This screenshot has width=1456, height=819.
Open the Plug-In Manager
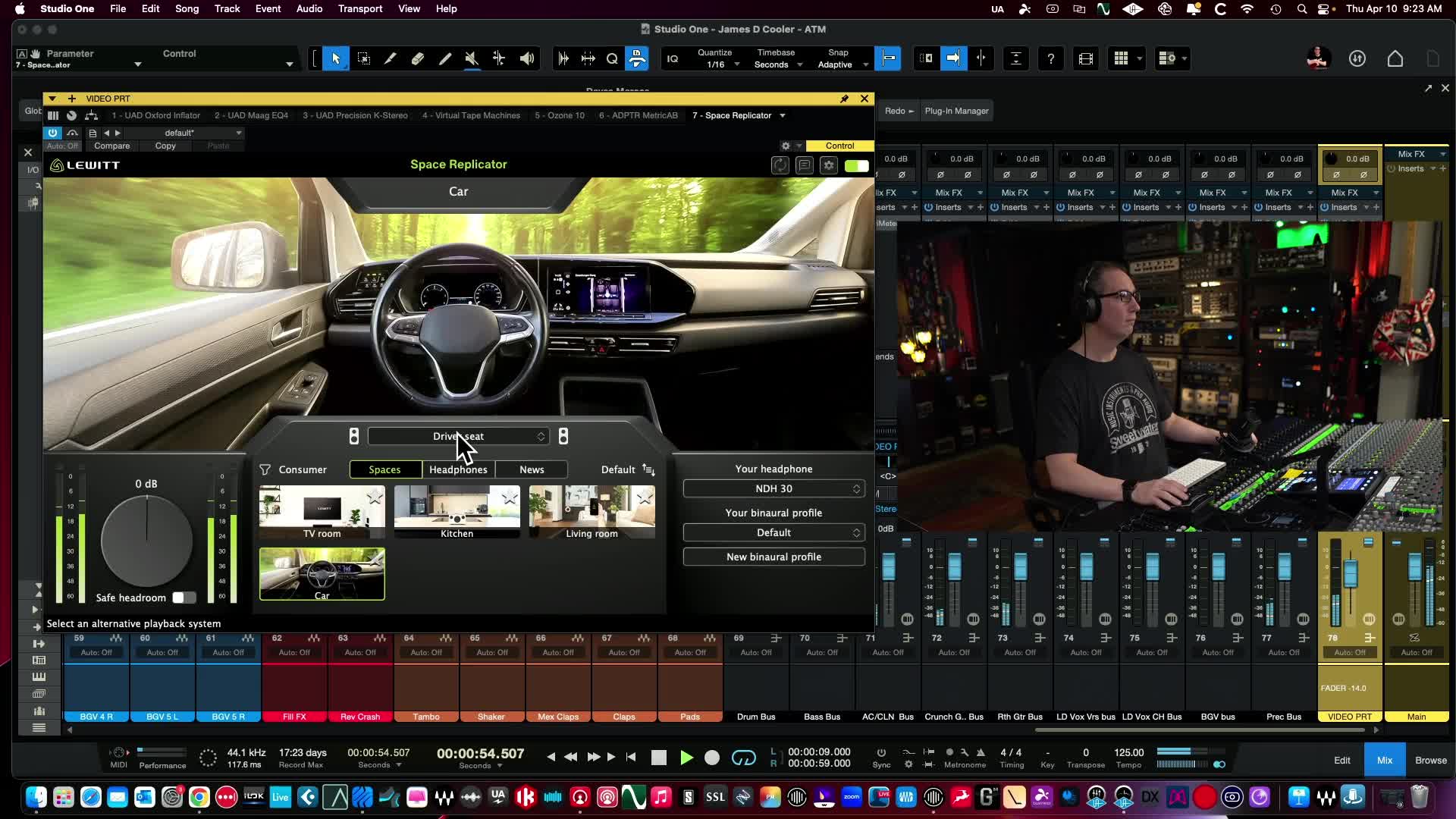(x=956, y=111)
